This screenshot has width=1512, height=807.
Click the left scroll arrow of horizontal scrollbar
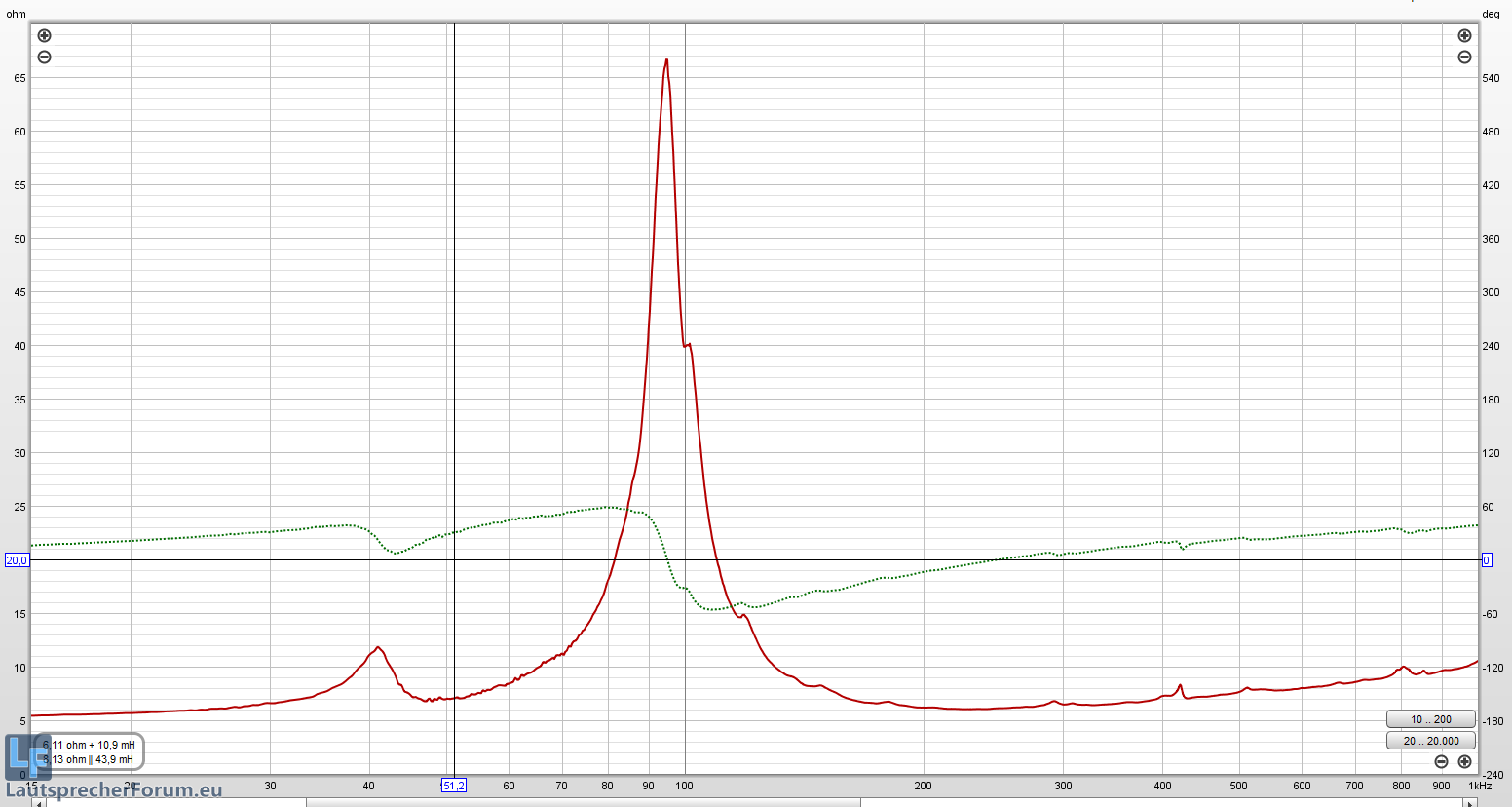pos(39,803)
